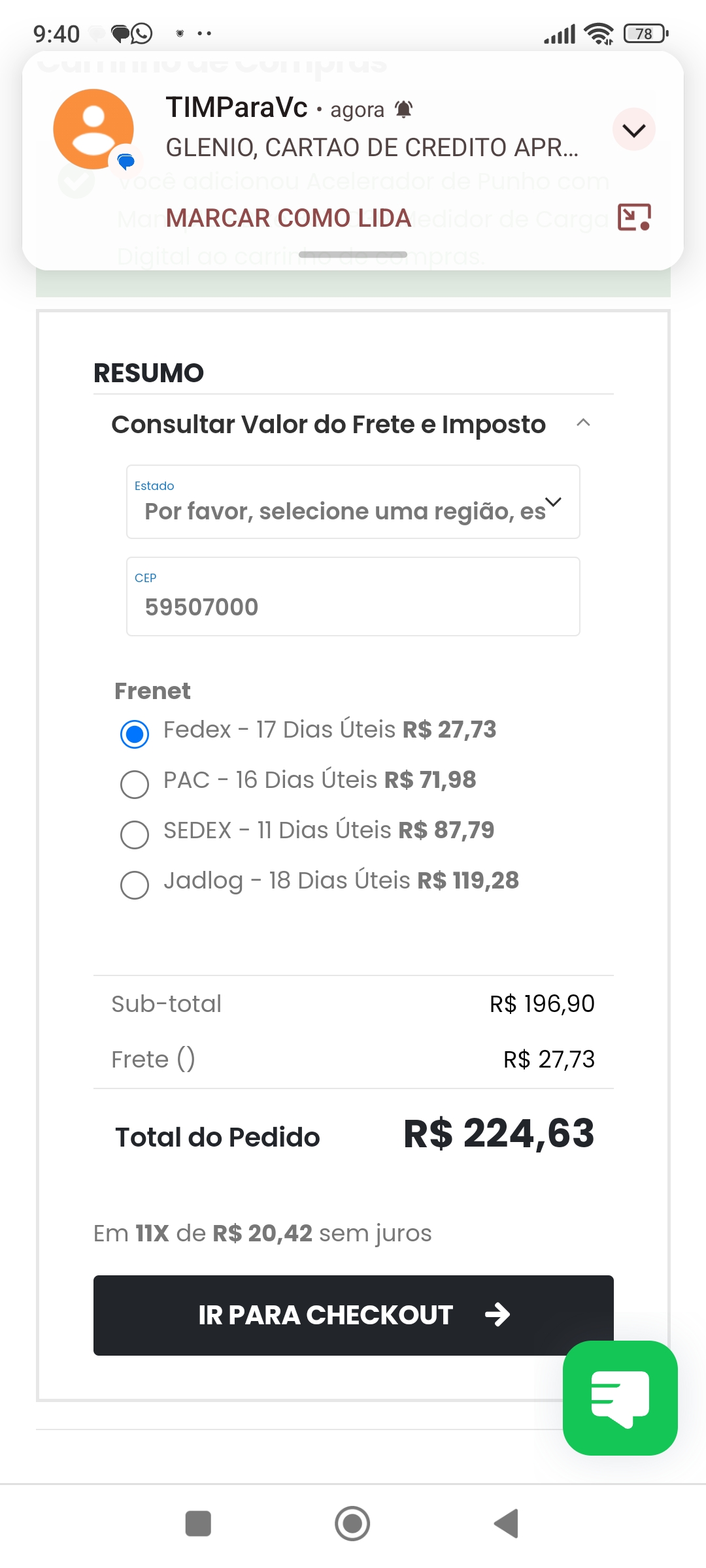The image size is (706, 1568).
Task: Open the green chat support widget
Action: pyautogui.click(x=620, y=1397)
